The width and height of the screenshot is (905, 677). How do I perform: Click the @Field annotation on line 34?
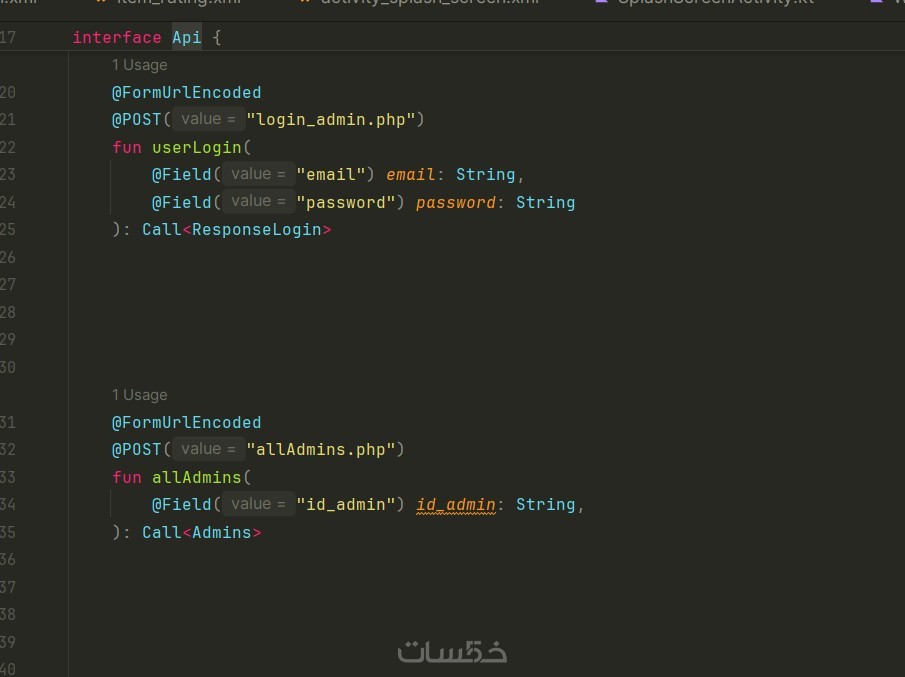pos(181,505)
